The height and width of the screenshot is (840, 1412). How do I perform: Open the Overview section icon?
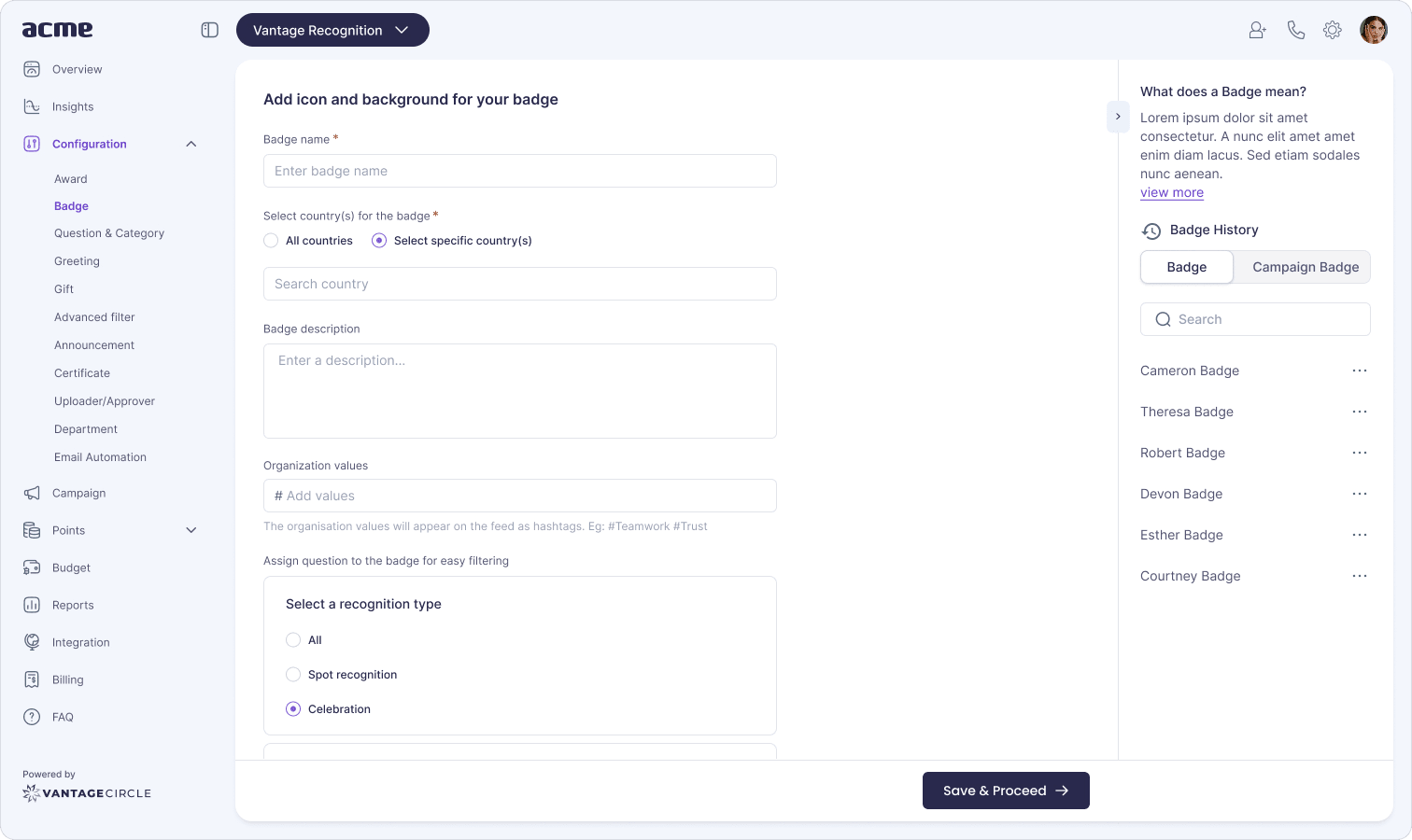[x=32, y=69]
